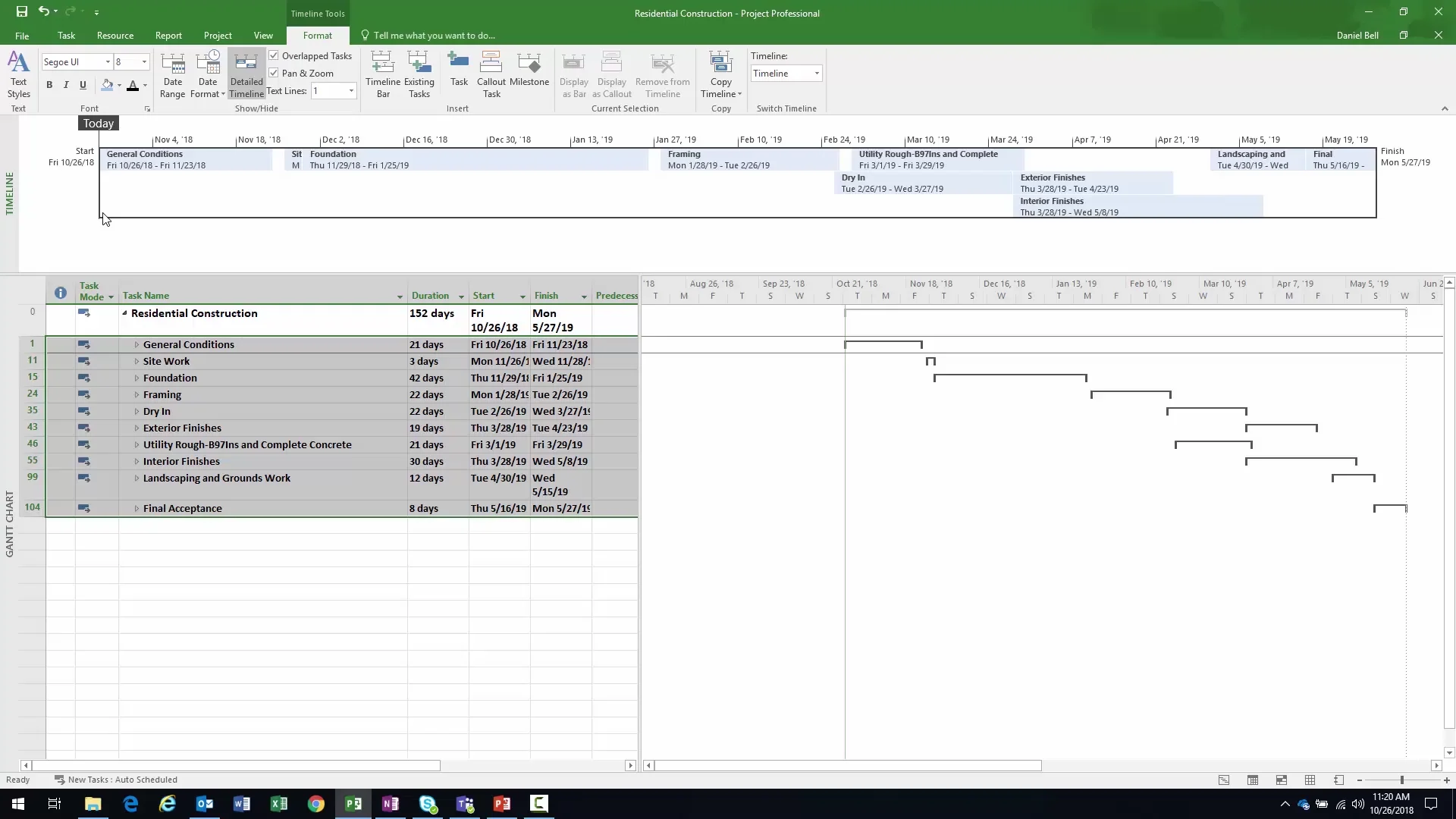This screenshot has width=1456, height=819.
Task: Click the background color fill button
Action: point(108,85)
